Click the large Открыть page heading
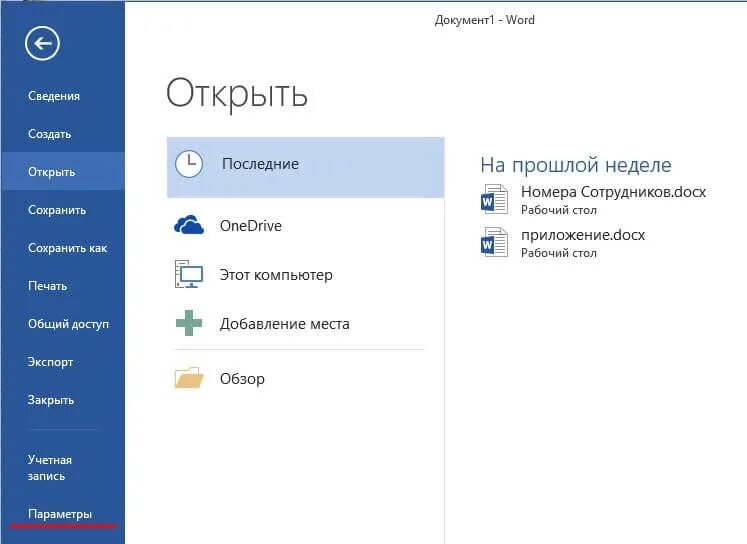The height and width of the screenshot is (544, 747). click(x=237, y=94)
